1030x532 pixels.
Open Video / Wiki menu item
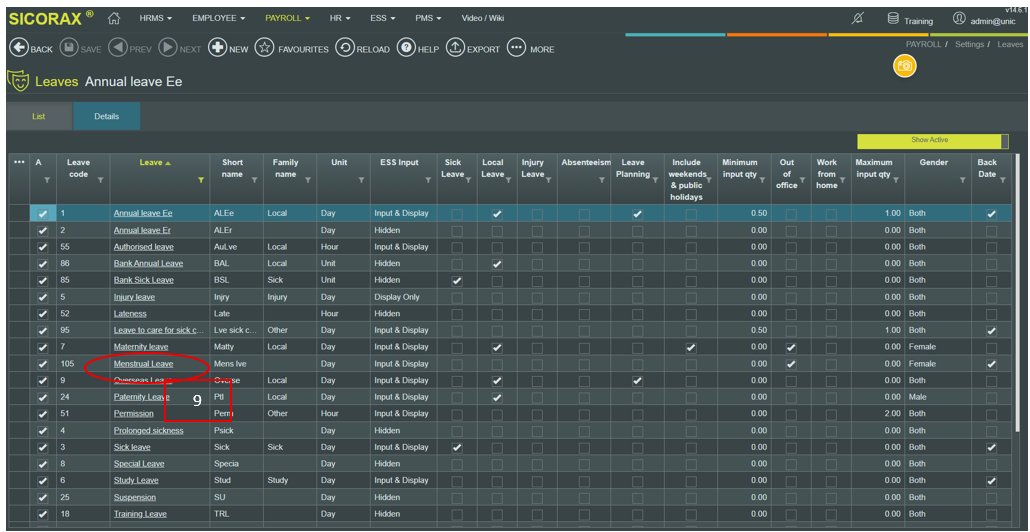click(x=483, y=18)
